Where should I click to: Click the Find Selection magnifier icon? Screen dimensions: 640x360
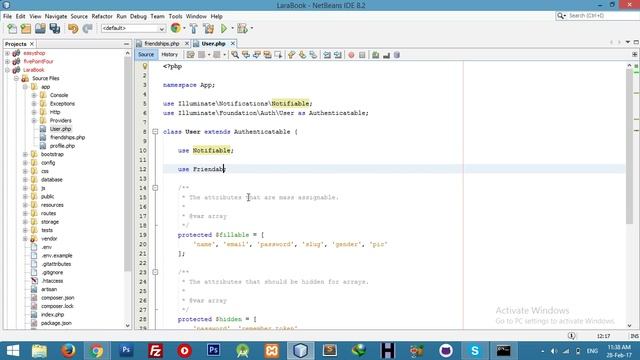(x=235, y=55)
